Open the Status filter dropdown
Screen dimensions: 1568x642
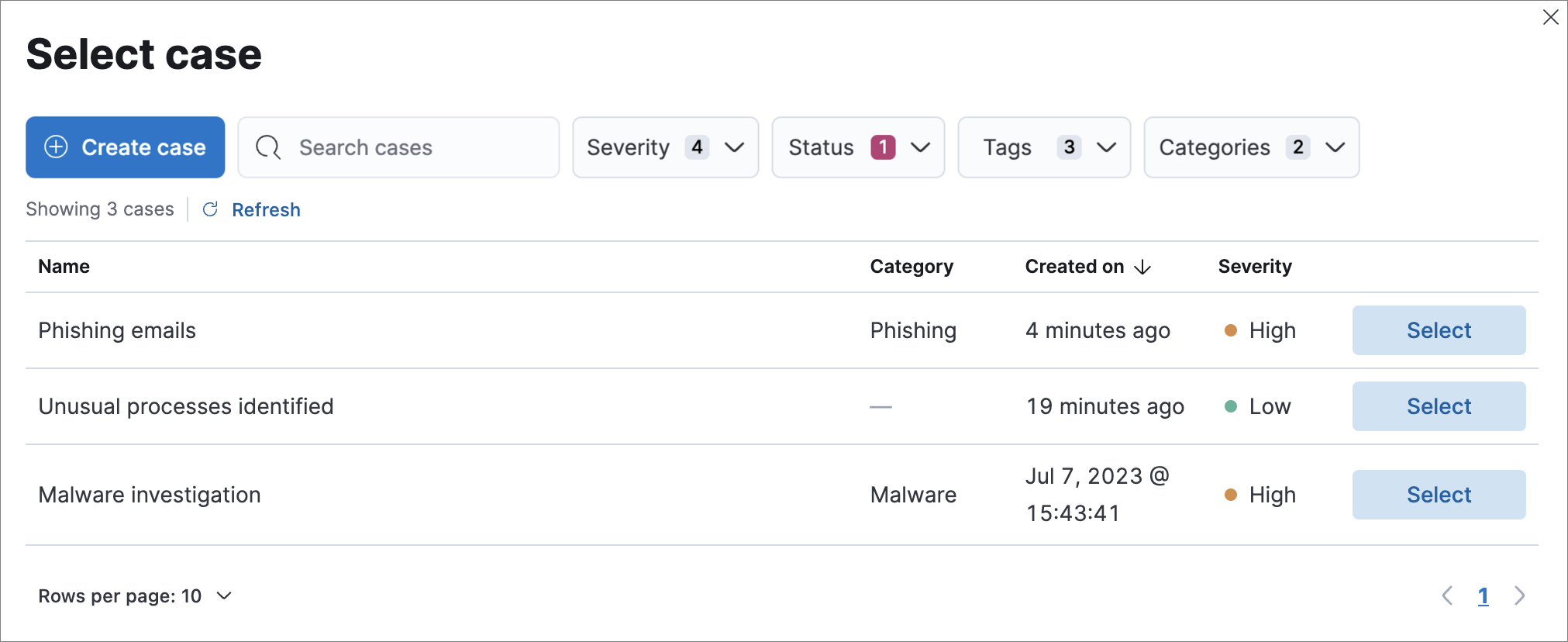pyautogui.click(x=857, y=147)
